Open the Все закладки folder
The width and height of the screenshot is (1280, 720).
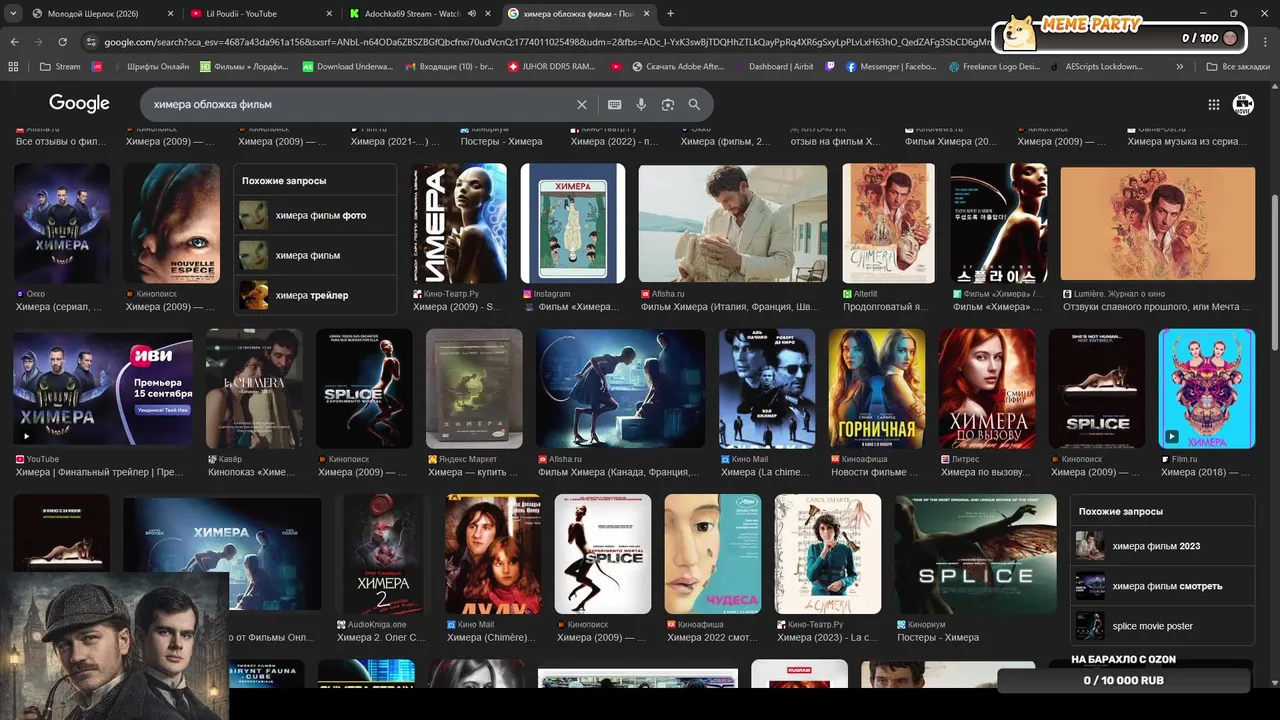[x=1238, y=67]
